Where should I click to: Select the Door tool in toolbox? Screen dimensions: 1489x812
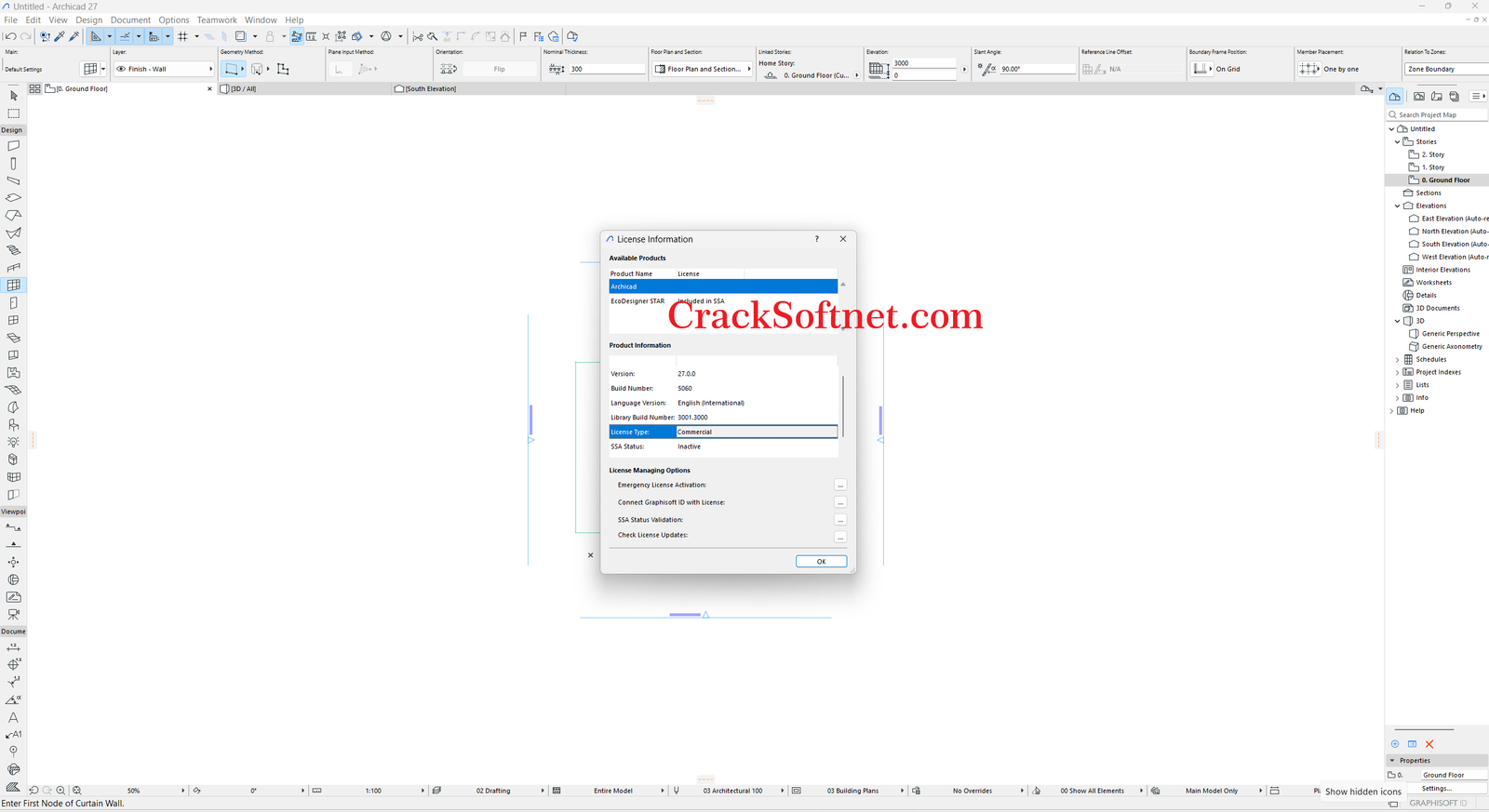click(x=13, y=303)
